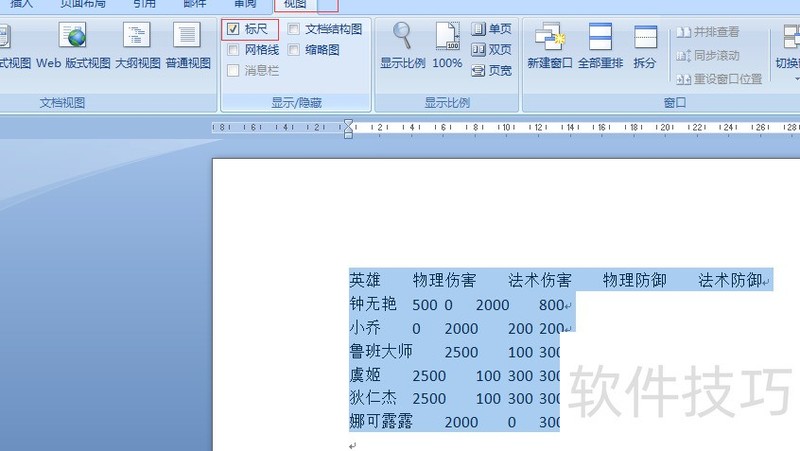Open 显示比例 zoom dialog magnifier
The height and width of the screenshot is (451, 800).
[x=403, y=45]
